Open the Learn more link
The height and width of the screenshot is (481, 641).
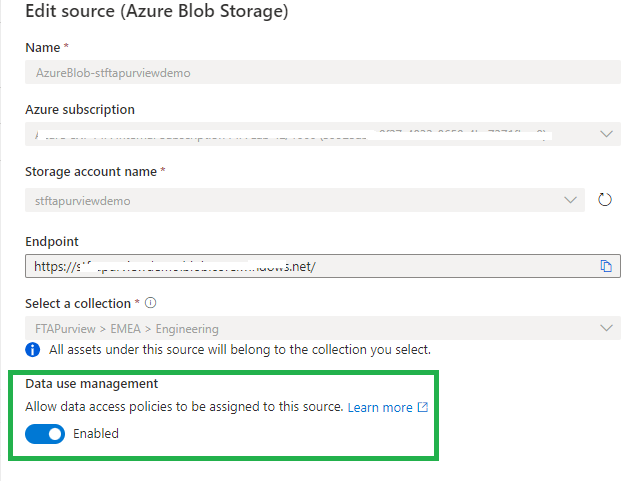click(380, 408)
